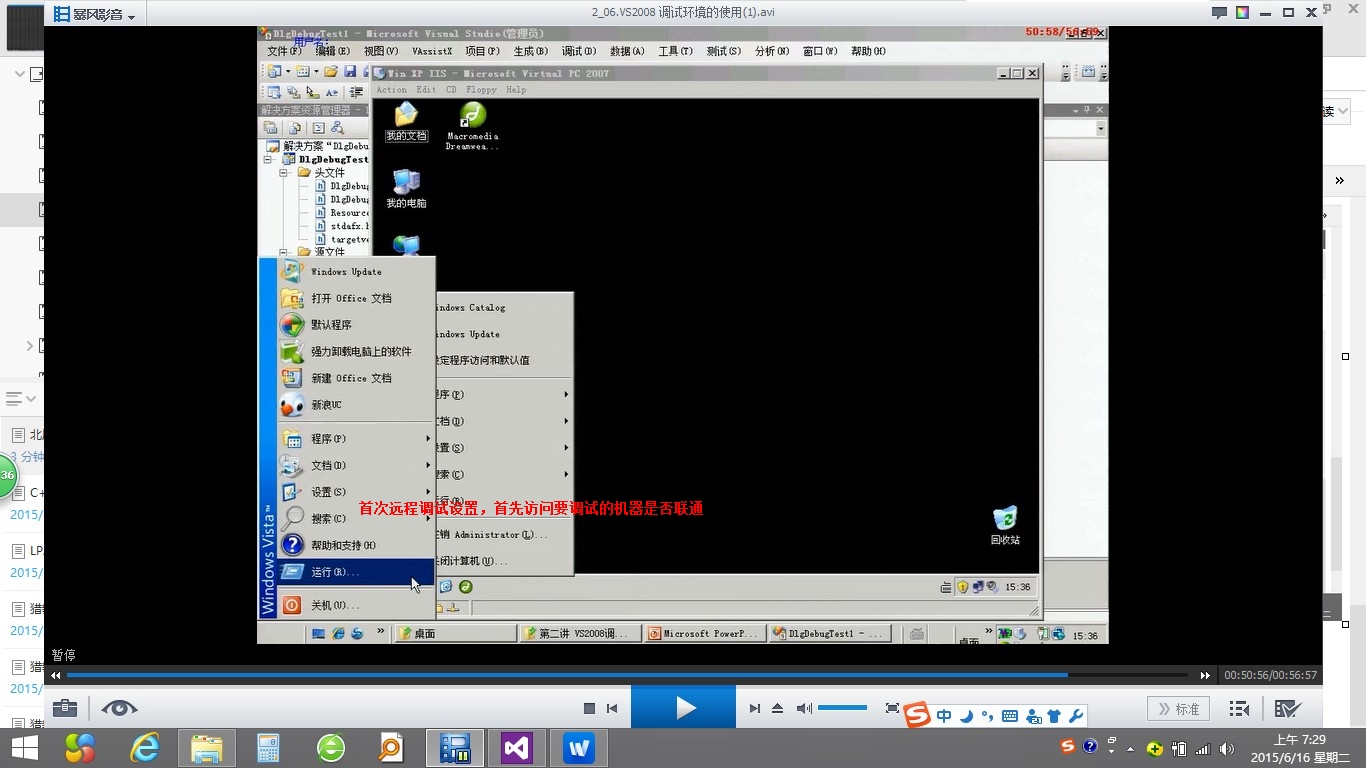
Task: Launch Internet Explorer from the taskbar
Action: [145, 748]
